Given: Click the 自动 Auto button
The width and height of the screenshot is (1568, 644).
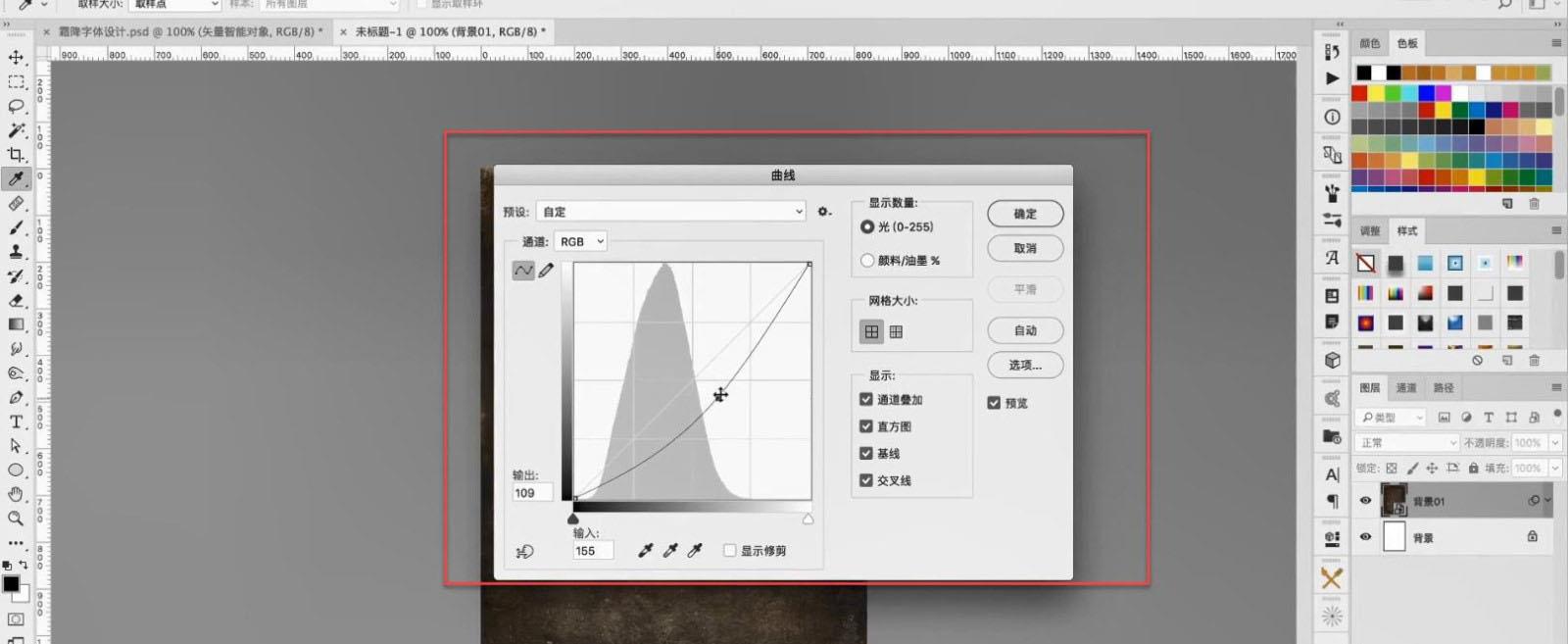Looking at the screenshot, I should (x=1025, y=330).
